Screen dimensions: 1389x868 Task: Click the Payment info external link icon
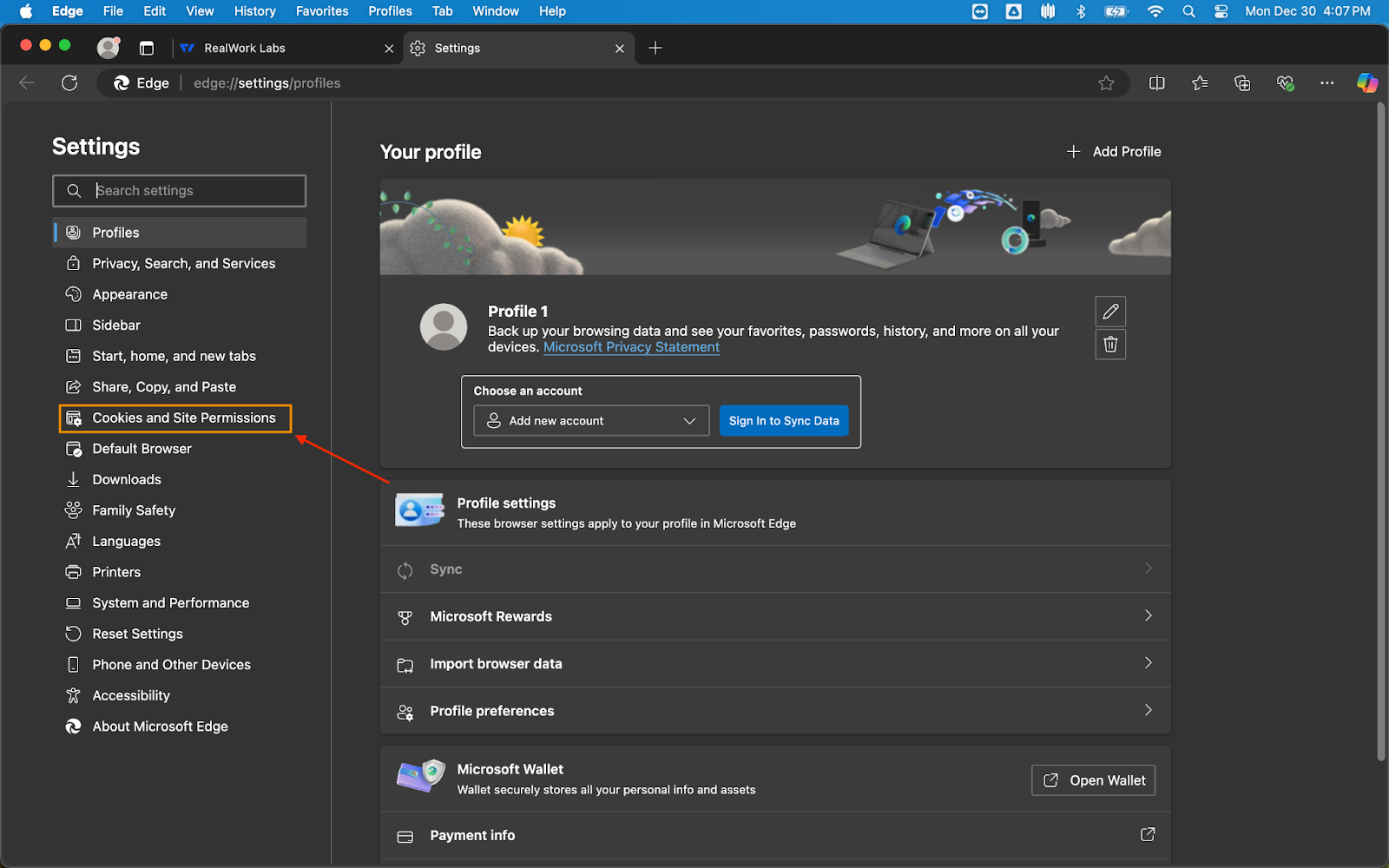pos(1147,835)
